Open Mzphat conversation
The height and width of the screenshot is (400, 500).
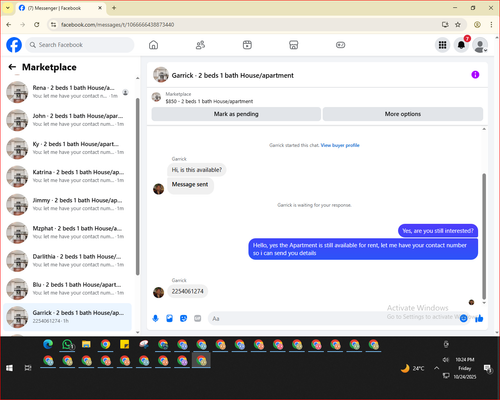pyautogui.click(x=68, y=232)
